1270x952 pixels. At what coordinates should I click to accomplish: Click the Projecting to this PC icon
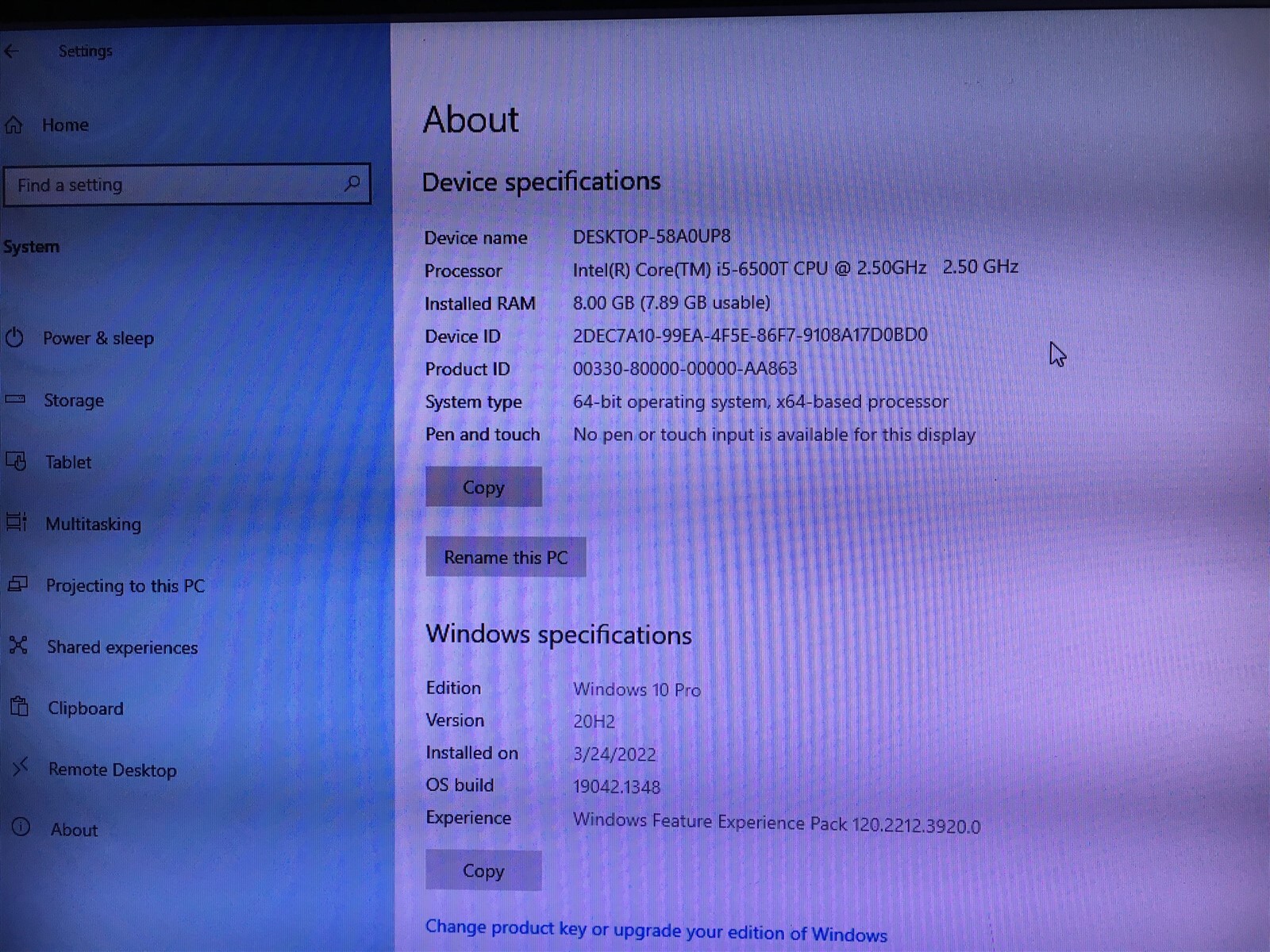(17, 585)
